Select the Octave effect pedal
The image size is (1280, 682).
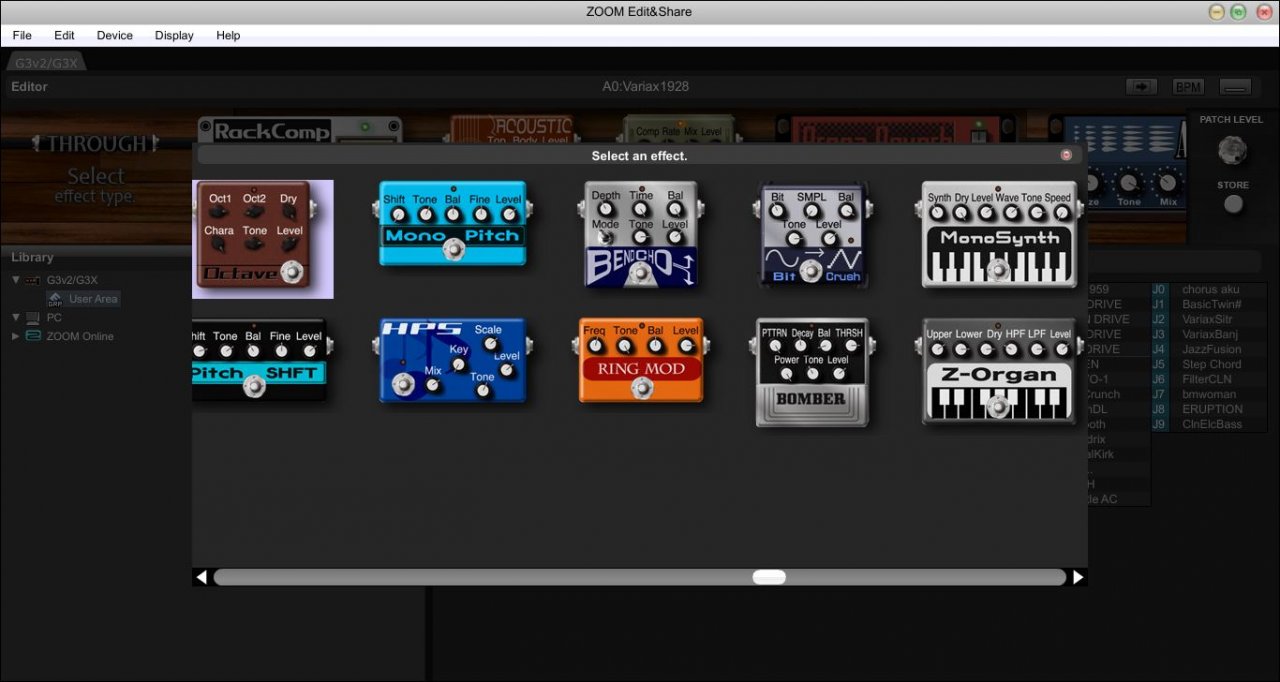pos(263,238)
